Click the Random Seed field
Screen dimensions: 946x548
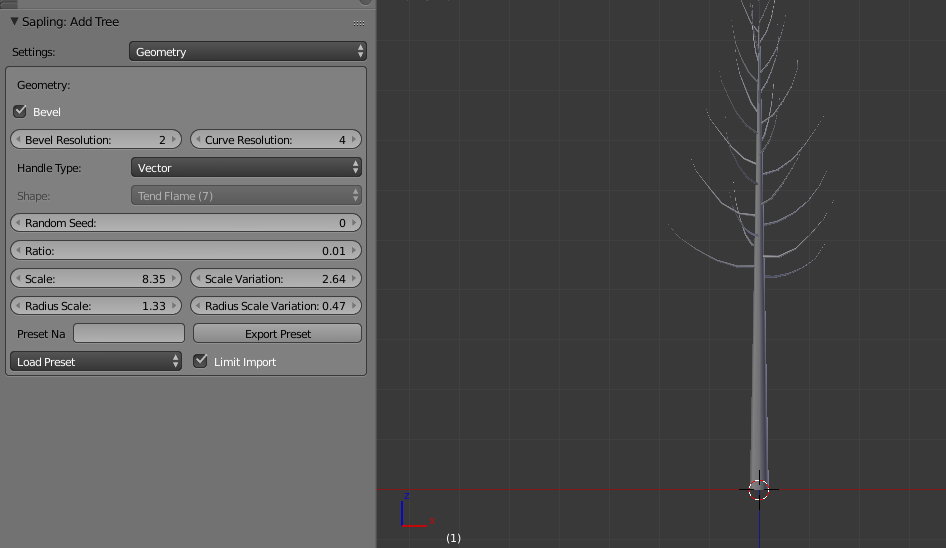[x=186, y=223]
